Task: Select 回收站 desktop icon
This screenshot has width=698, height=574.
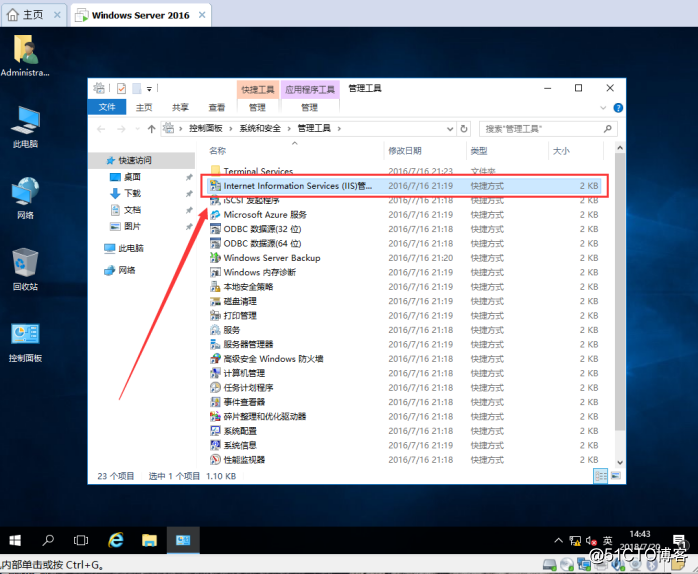Action: (x=25, y=269)
